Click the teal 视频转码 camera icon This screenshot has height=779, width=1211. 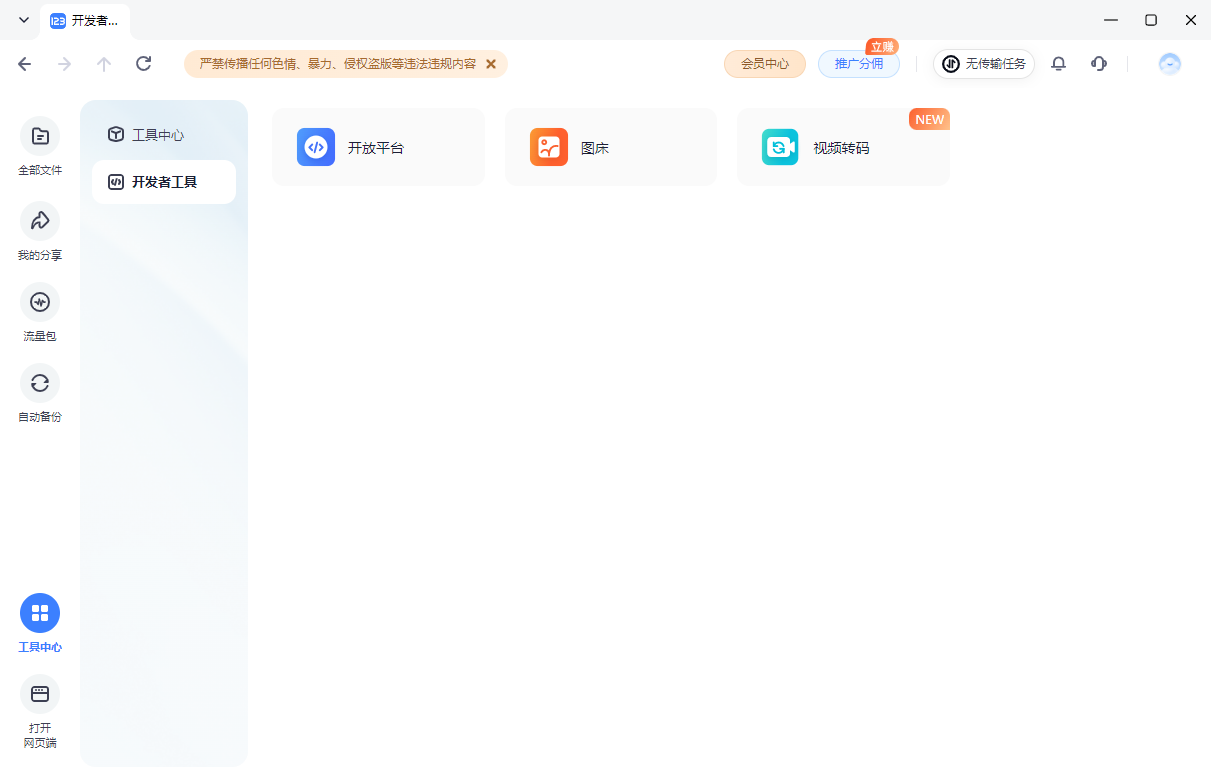pos(780,147)
